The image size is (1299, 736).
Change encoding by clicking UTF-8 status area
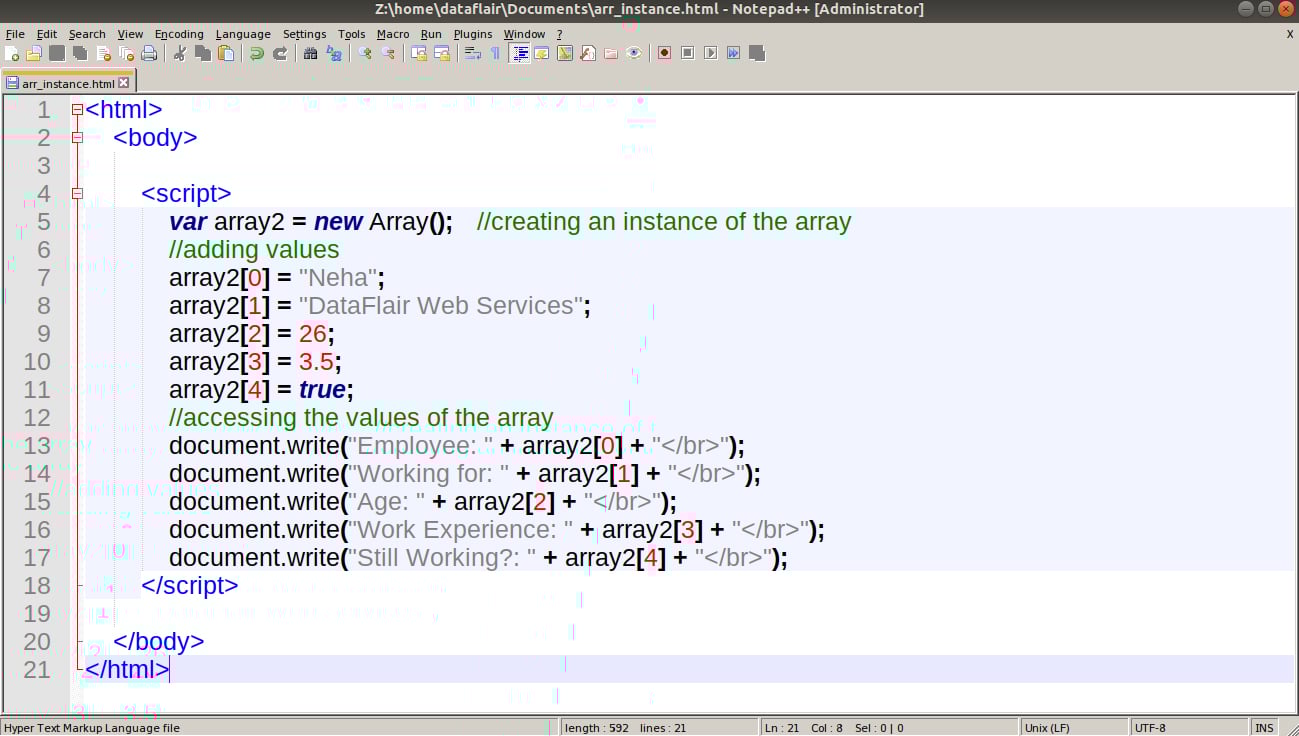click(1160, 728)
